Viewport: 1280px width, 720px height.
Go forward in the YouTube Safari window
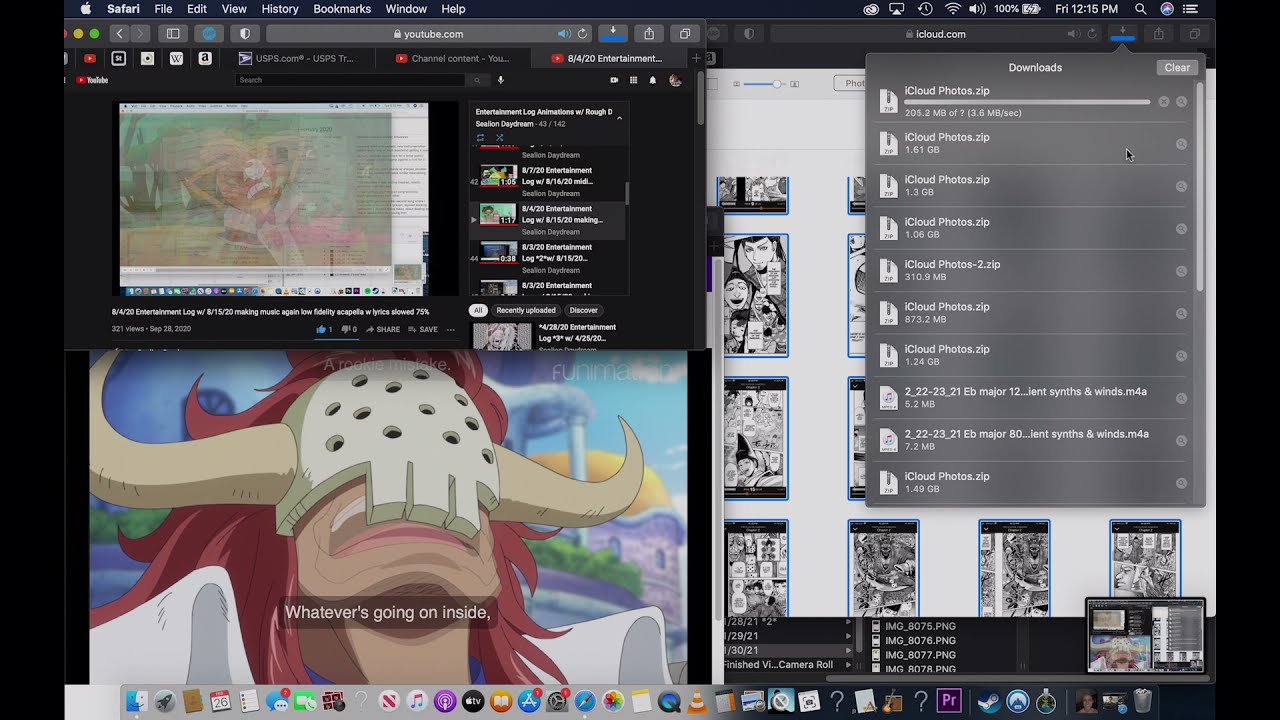click(141, 34)
